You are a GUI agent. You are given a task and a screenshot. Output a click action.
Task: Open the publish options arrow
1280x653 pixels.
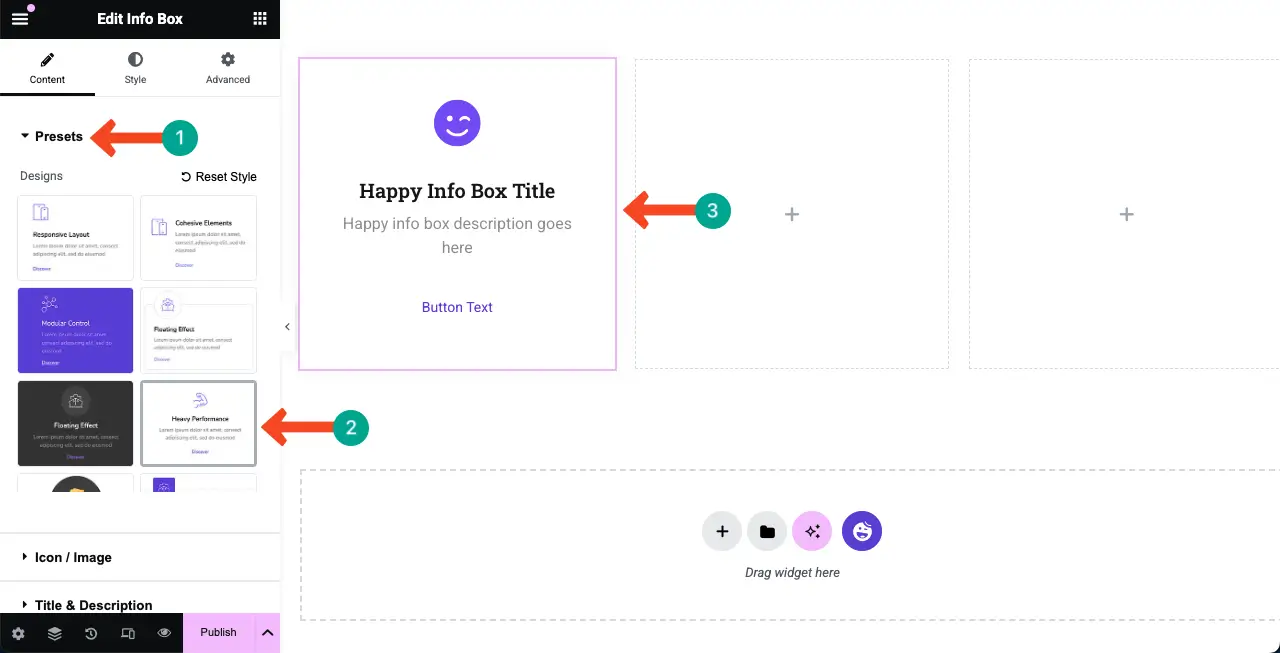[x=267, y=632]
